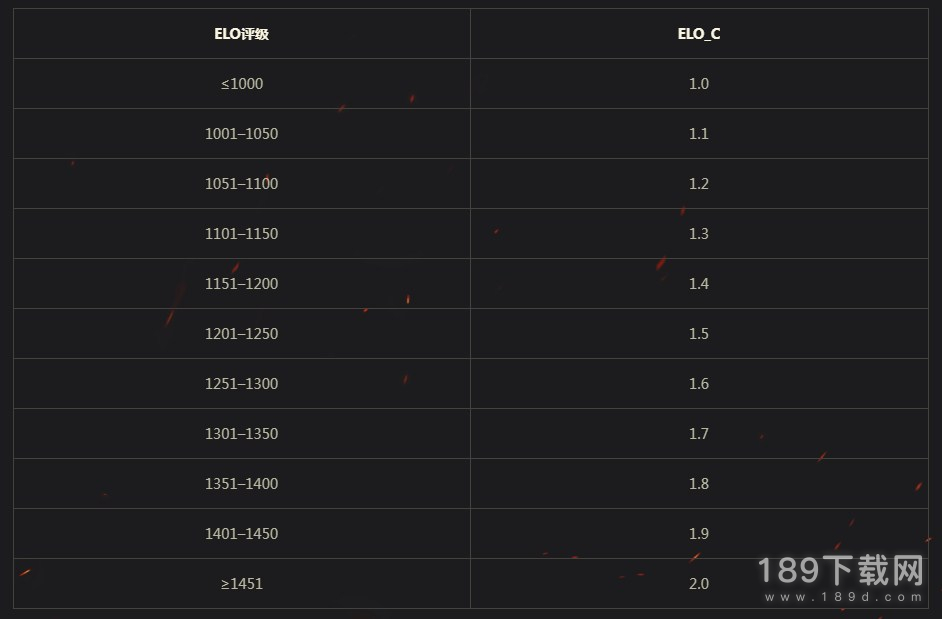Select the 1401–1450 rating cell
Image resolution: width=942 pixels, height=619 pixels.
(x=242, y=533)
